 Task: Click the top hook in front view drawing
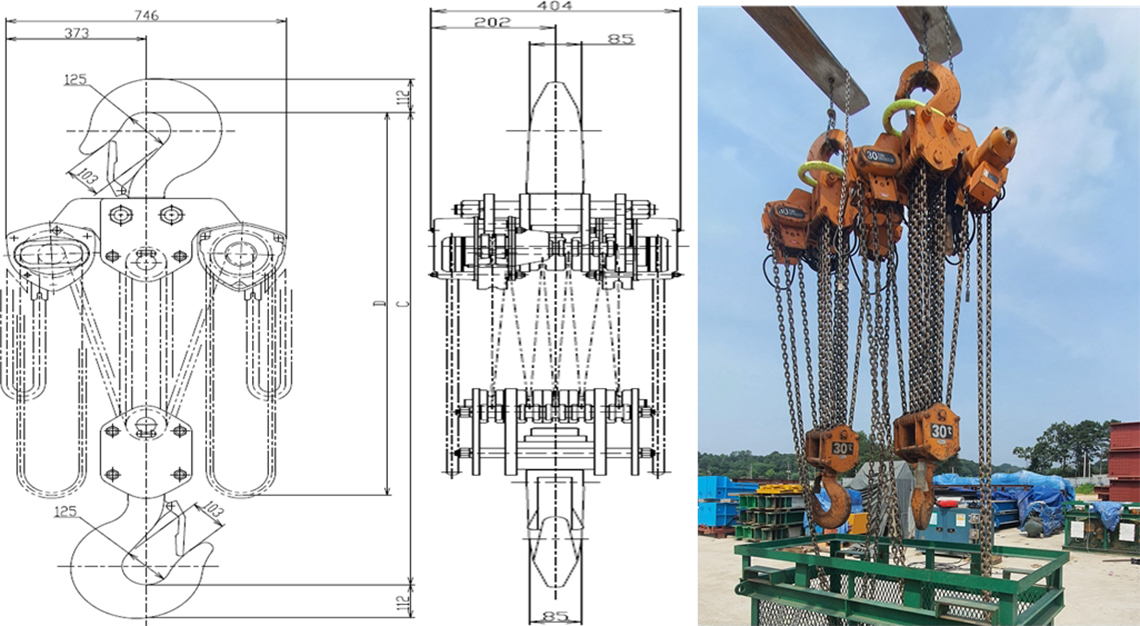point(160,130)
